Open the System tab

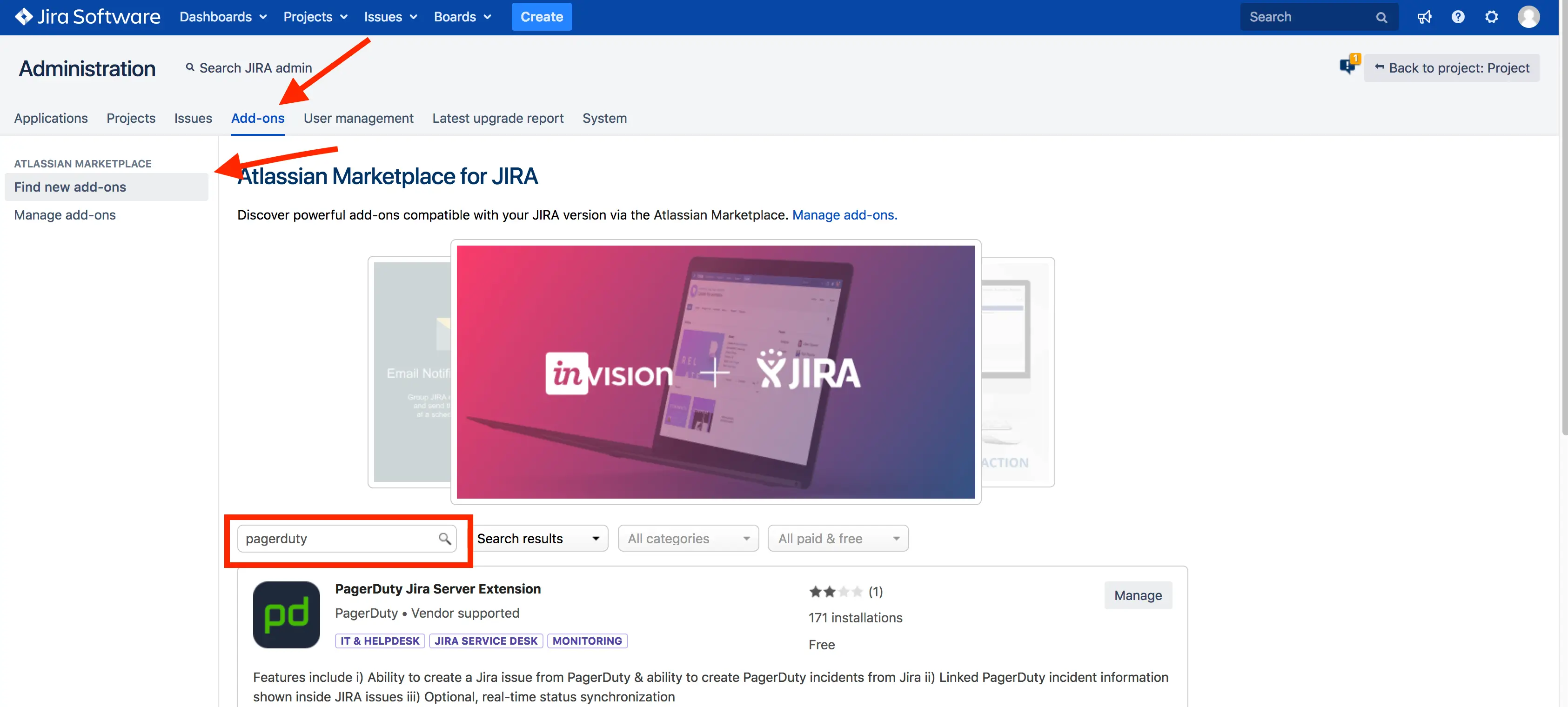[604, 118]
